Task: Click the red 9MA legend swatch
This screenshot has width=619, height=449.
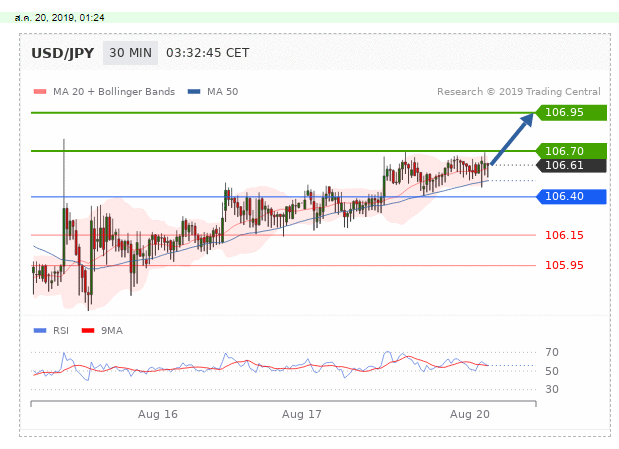Action: pyautogui.click(x=88, y=331)
